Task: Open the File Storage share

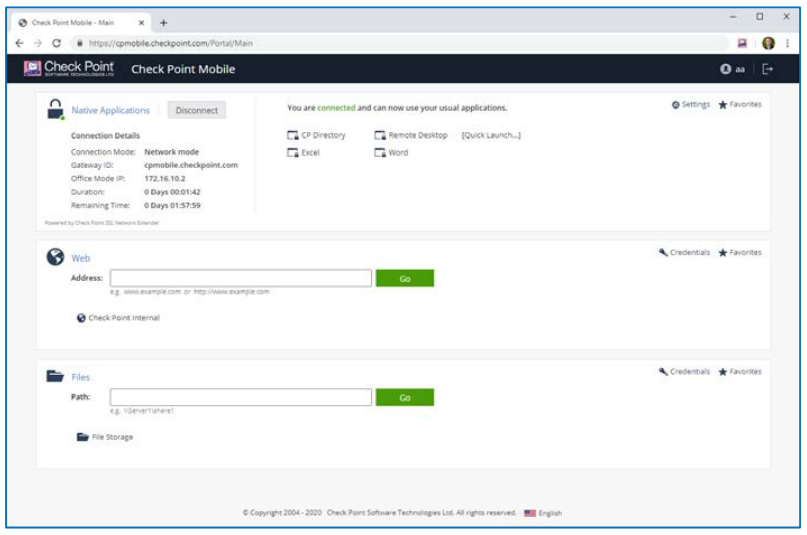Action: tap(105, 437)
